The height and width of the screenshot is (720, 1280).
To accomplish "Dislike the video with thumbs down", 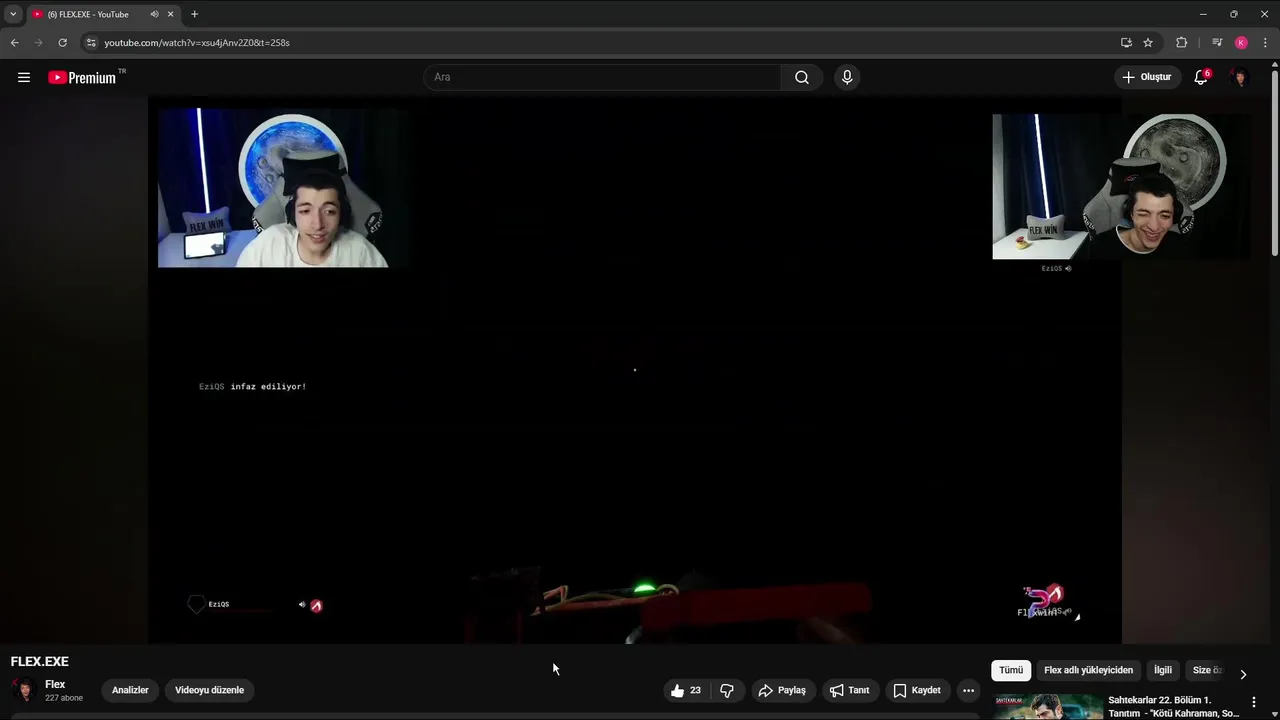I will pos(727,690).
